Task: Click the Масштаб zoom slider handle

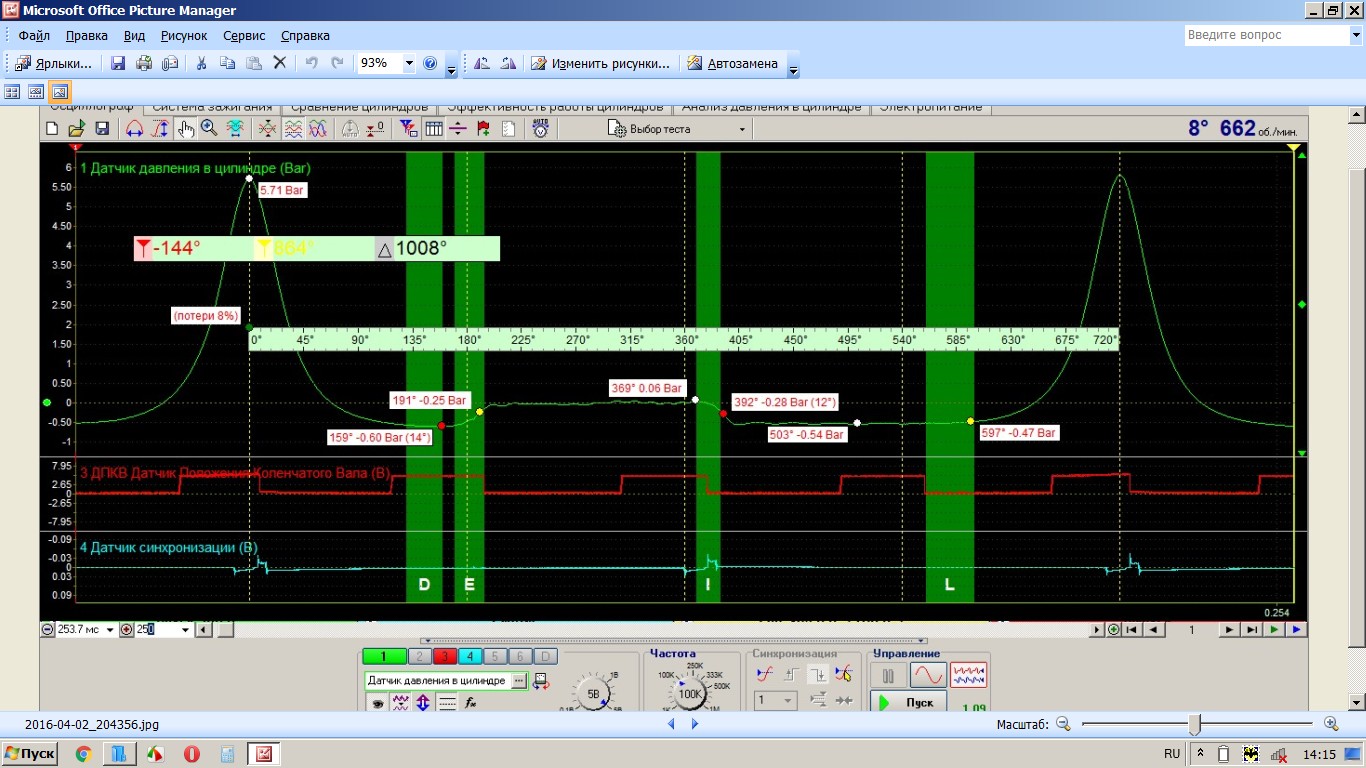Action: click(1194, 724)
